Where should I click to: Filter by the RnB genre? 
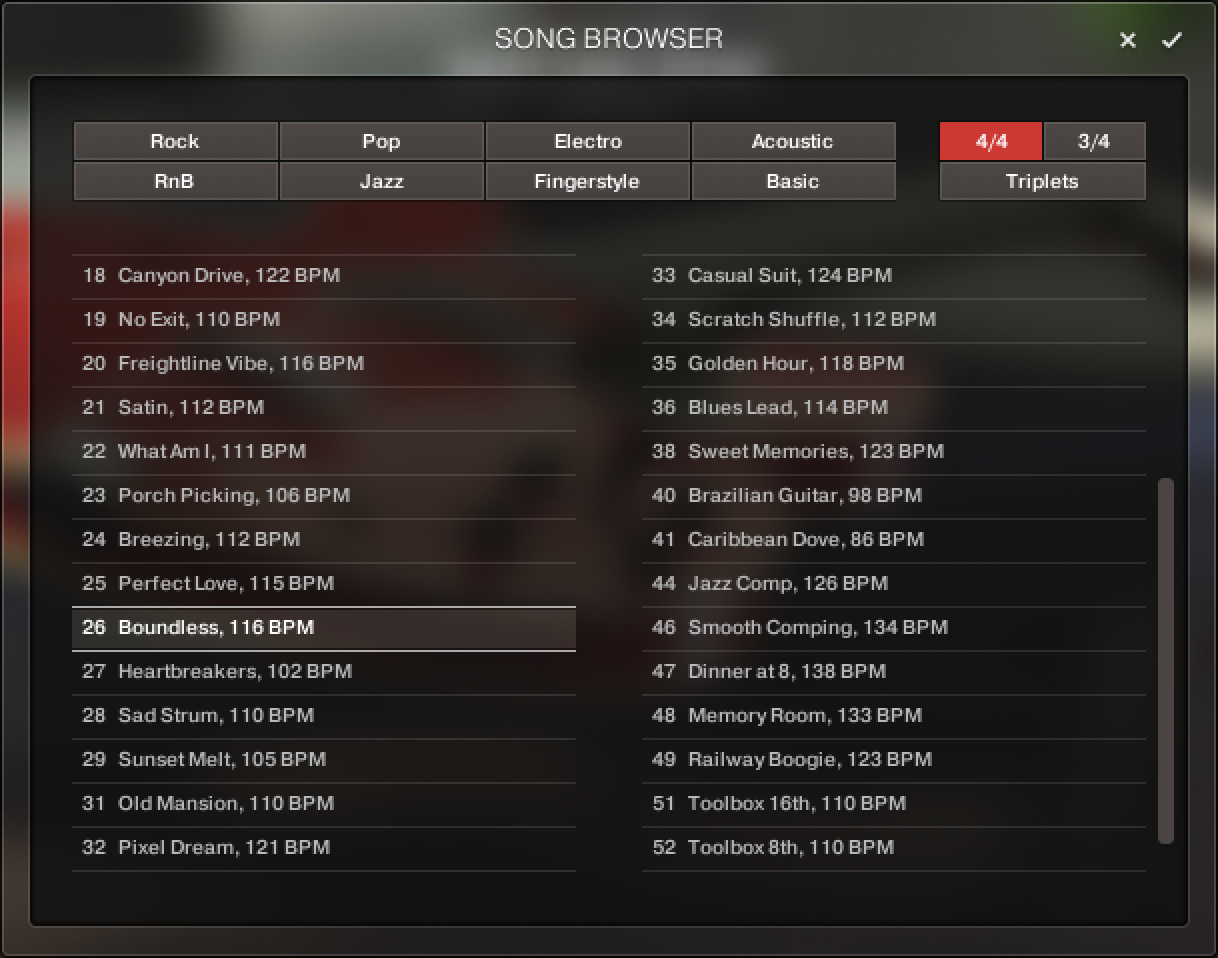(174, 181)
